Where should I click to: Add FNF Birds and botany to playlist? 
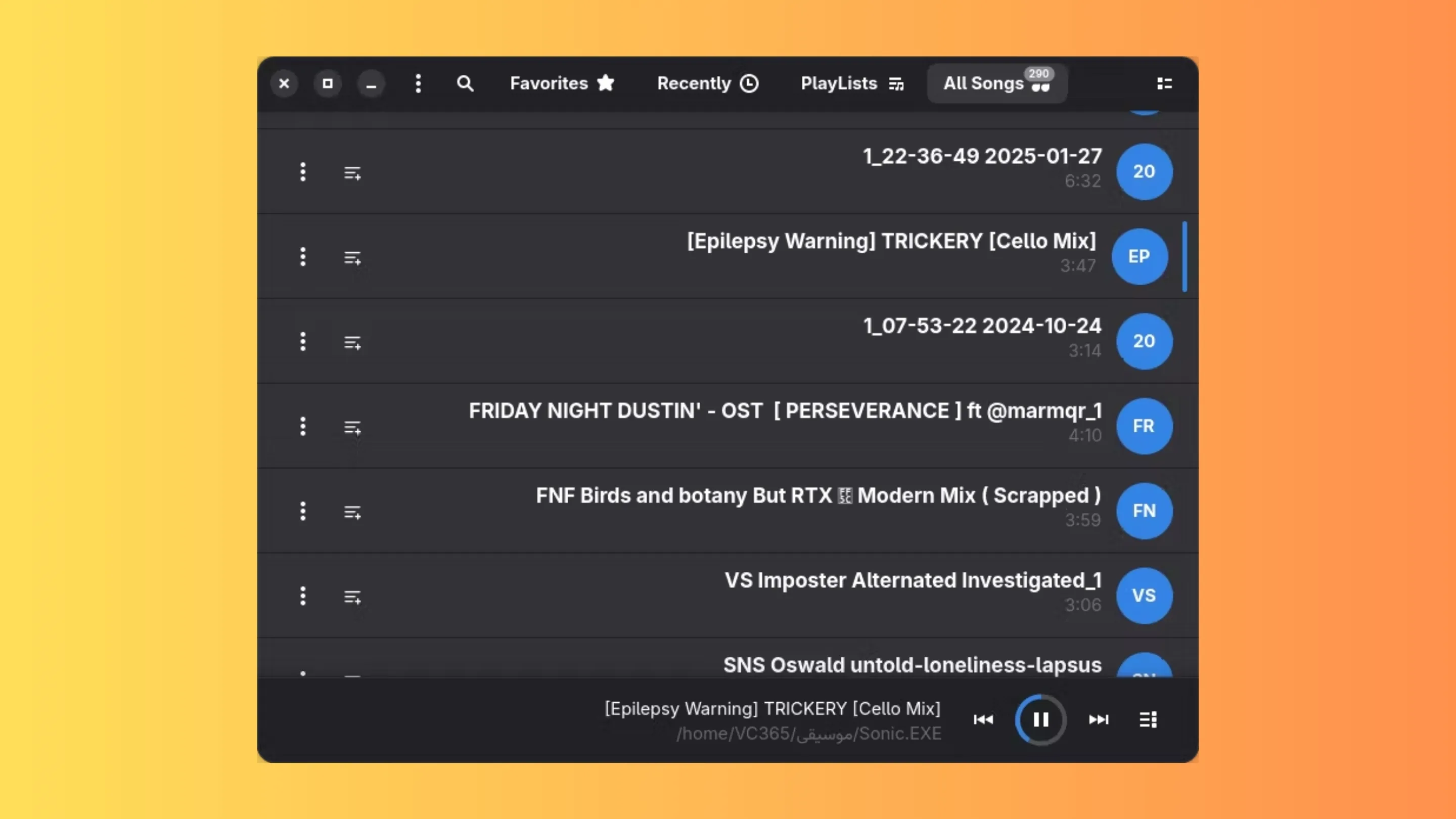[x=353, y=512]
